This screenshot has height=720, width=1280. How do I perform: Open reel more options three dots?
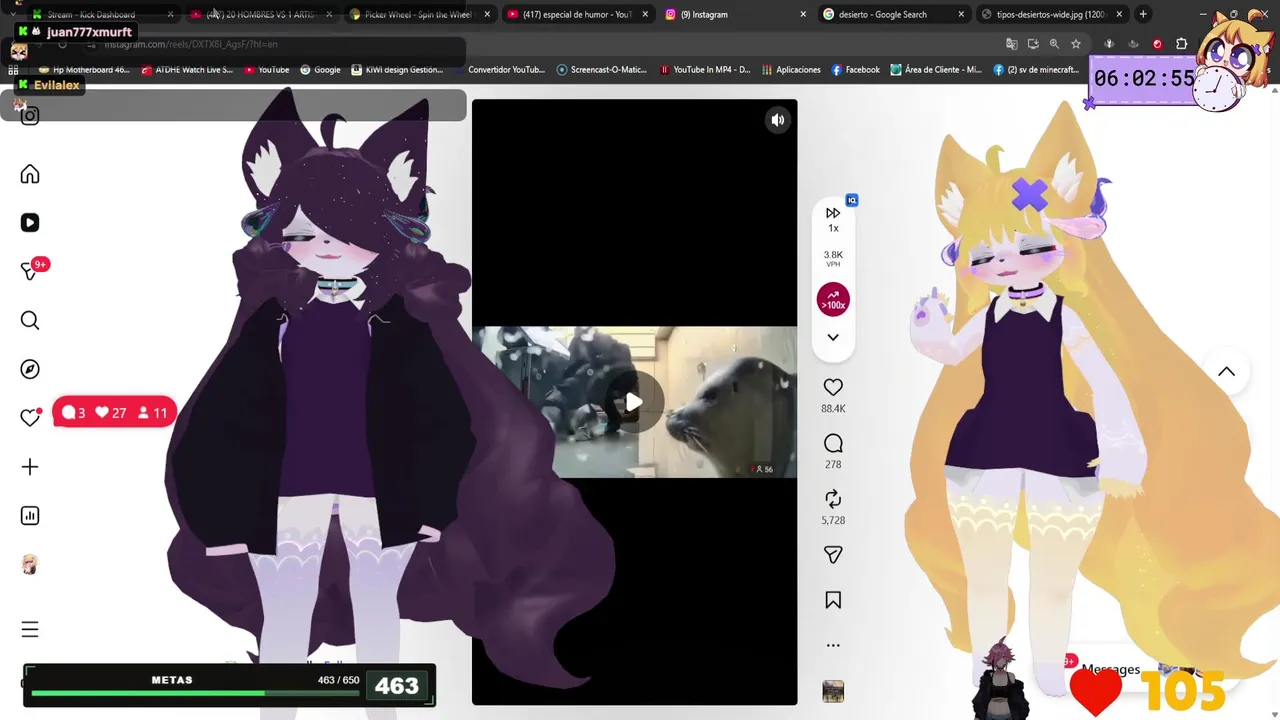coord(833,645)
